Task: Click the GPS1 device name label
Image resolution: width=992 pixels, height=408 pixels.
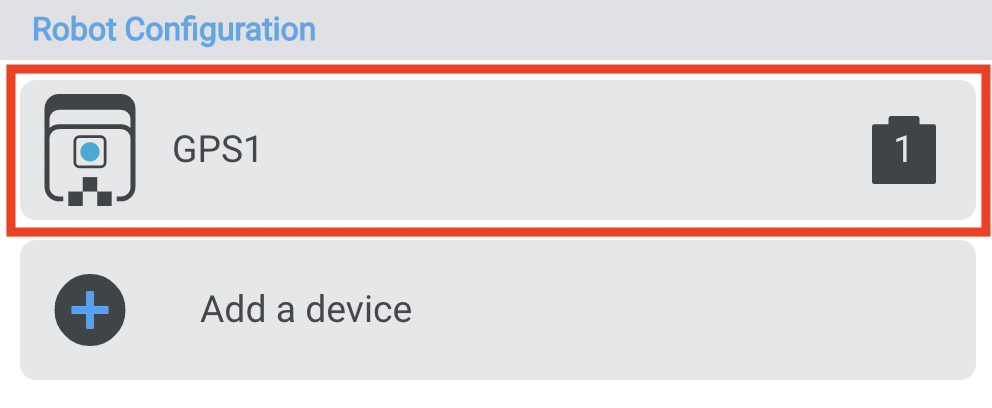Action: 217,150
